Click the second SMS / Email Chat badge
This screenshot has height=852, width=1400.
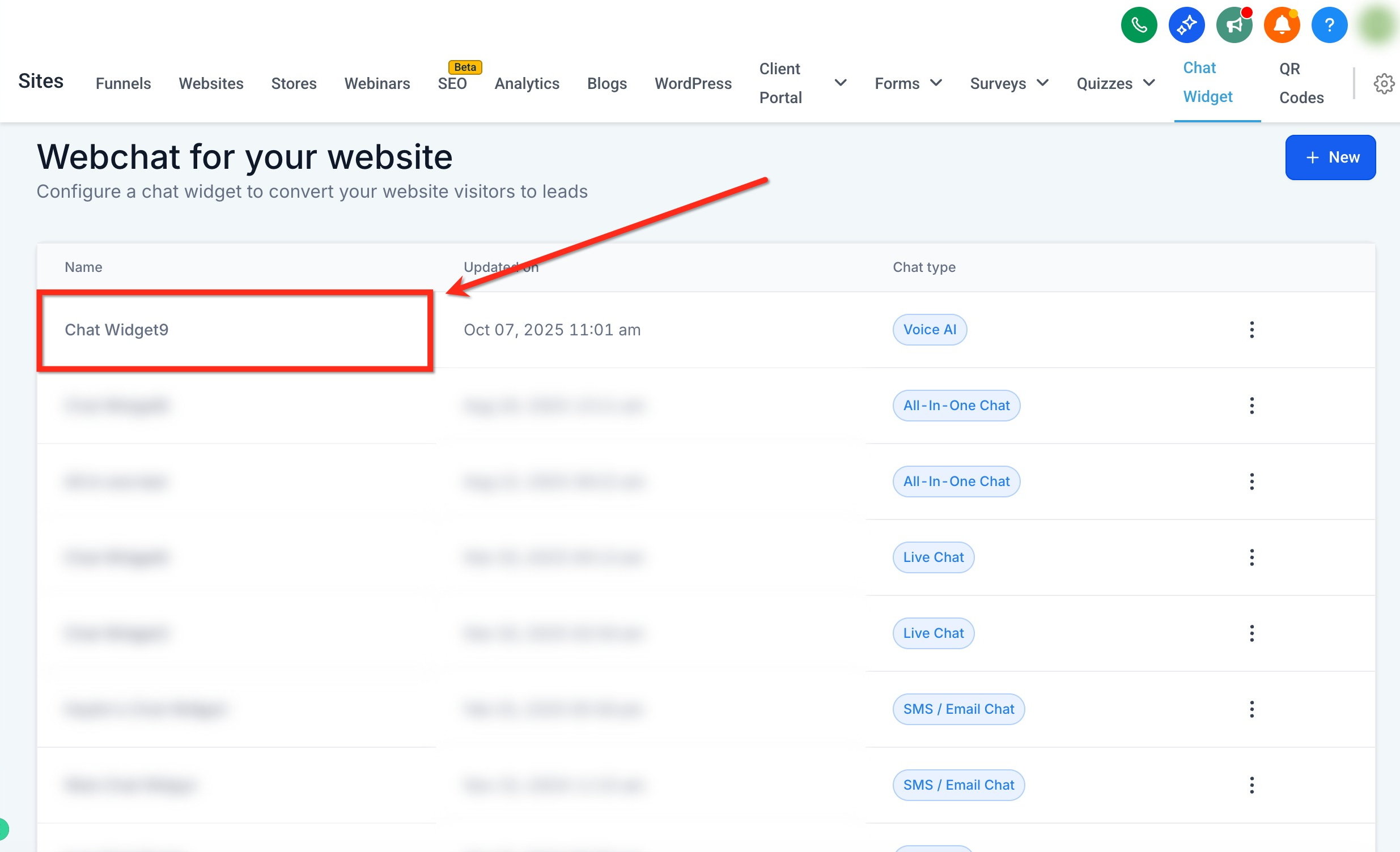click(x=958, y=785)
